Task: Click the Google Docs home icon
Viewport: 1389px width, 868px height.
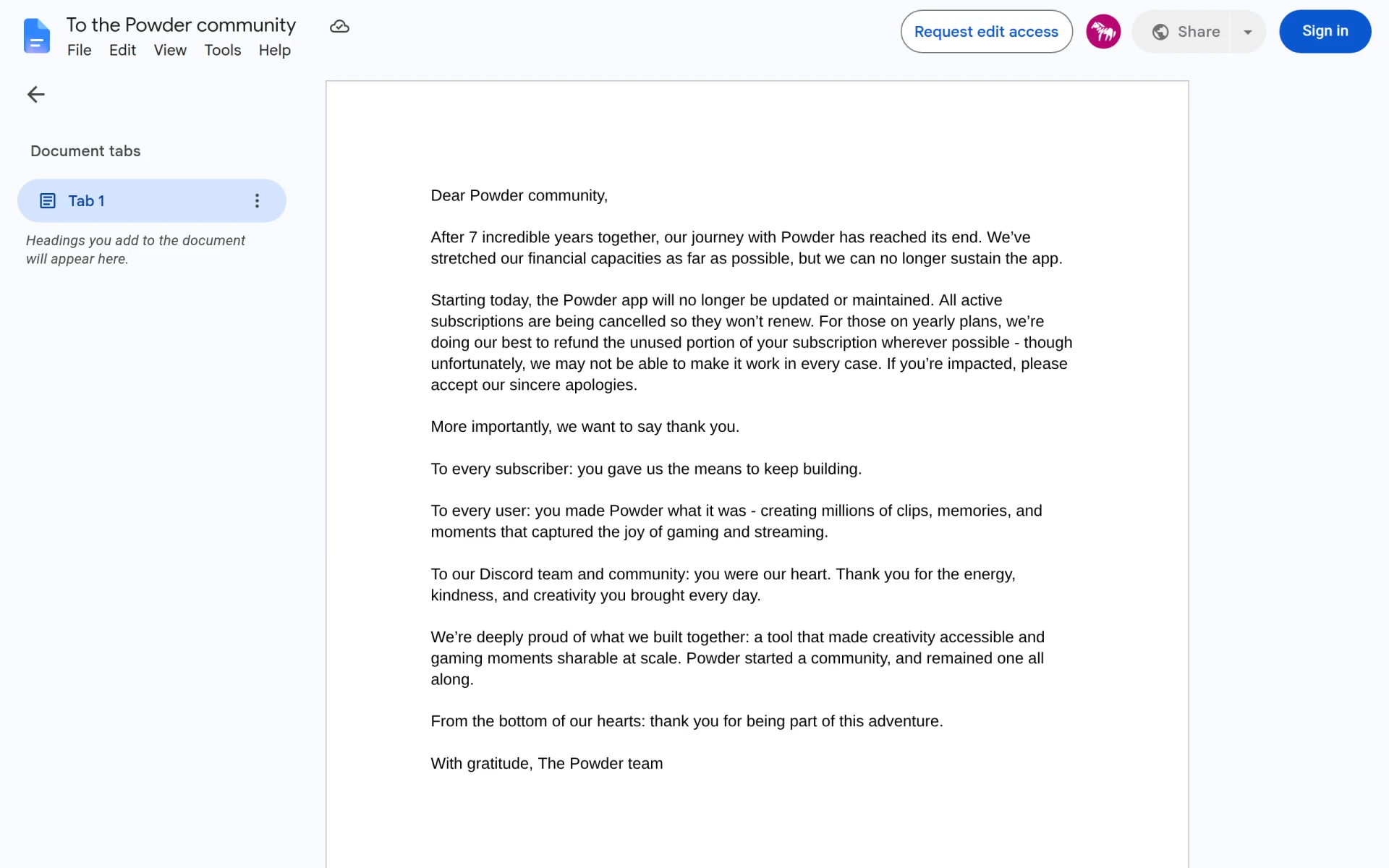Action: pyautogui.click(x=36, y=35)
